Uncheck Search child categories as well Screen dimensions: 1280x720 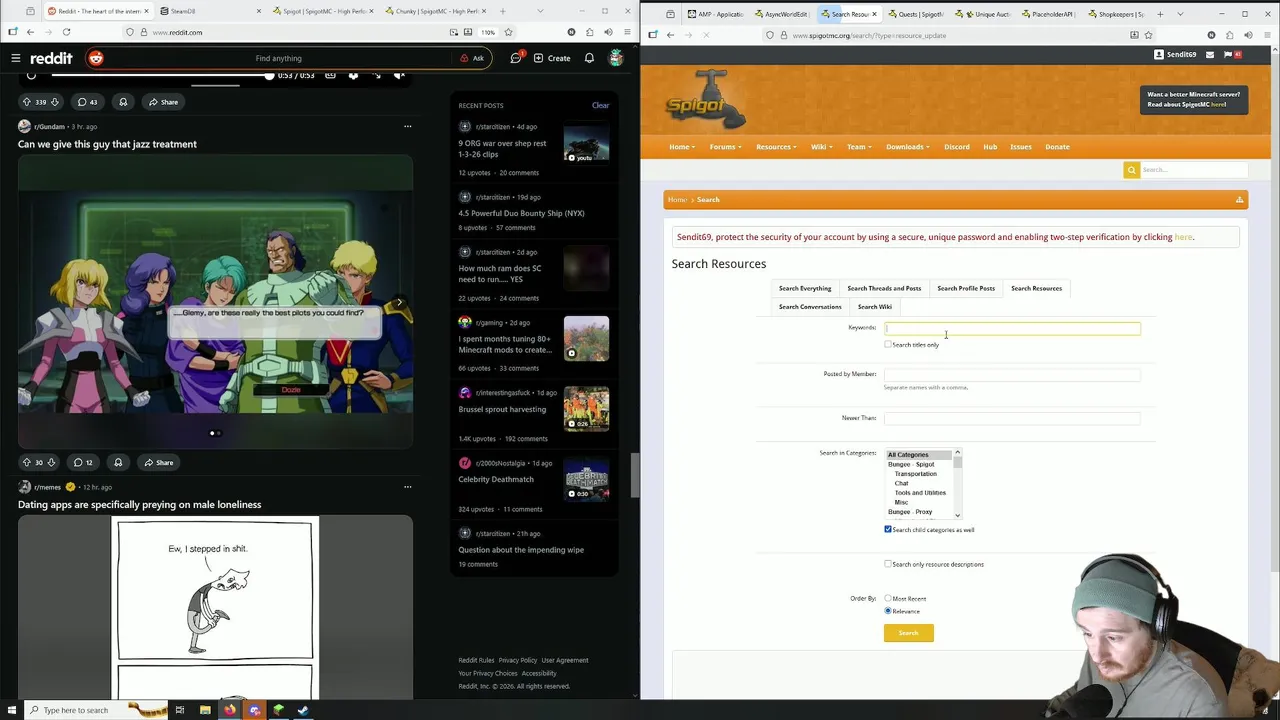tap(888, 529)
